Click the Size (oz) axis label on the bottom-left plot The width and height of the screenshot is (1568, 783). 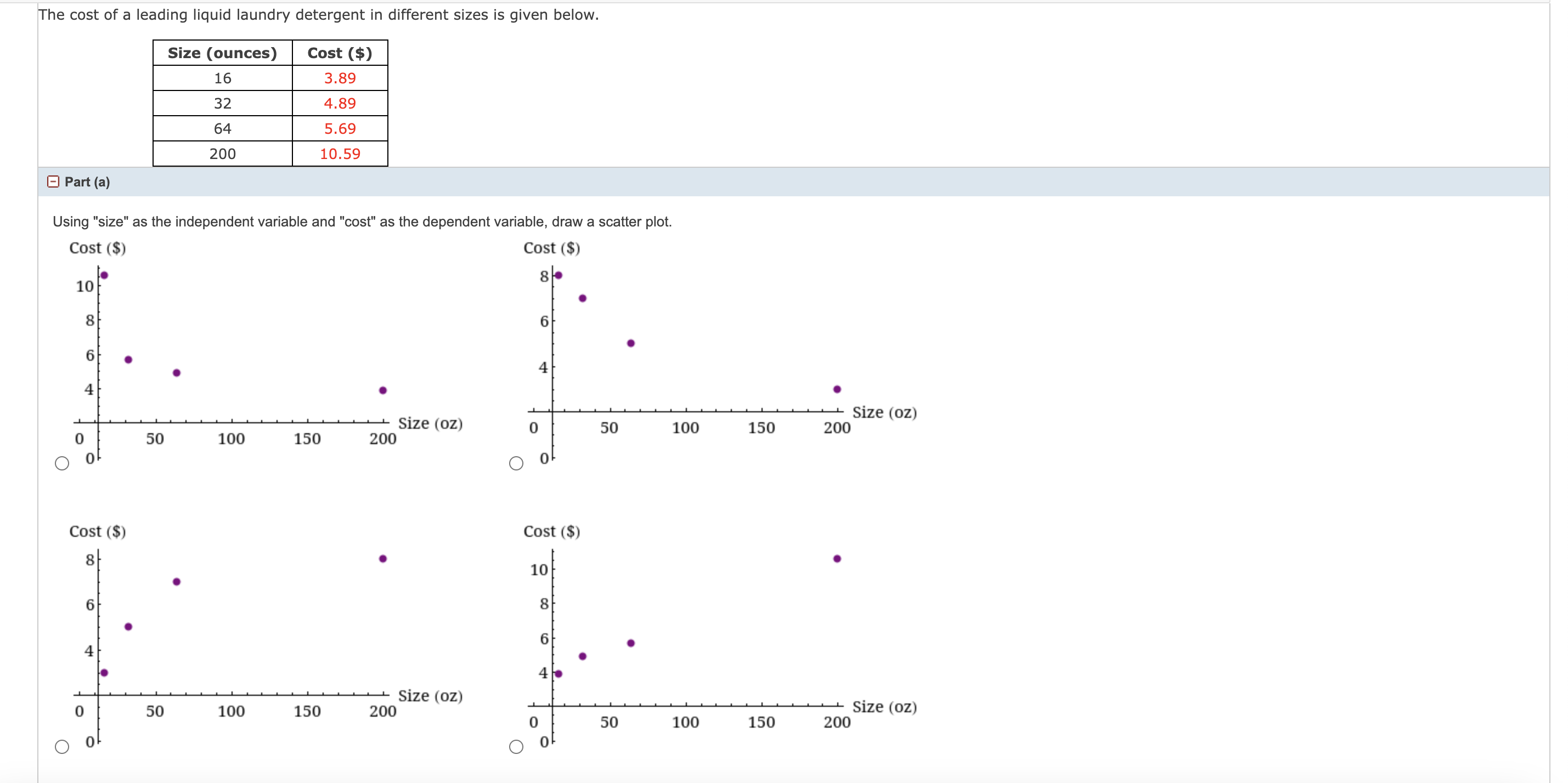(x=430, y=696)
